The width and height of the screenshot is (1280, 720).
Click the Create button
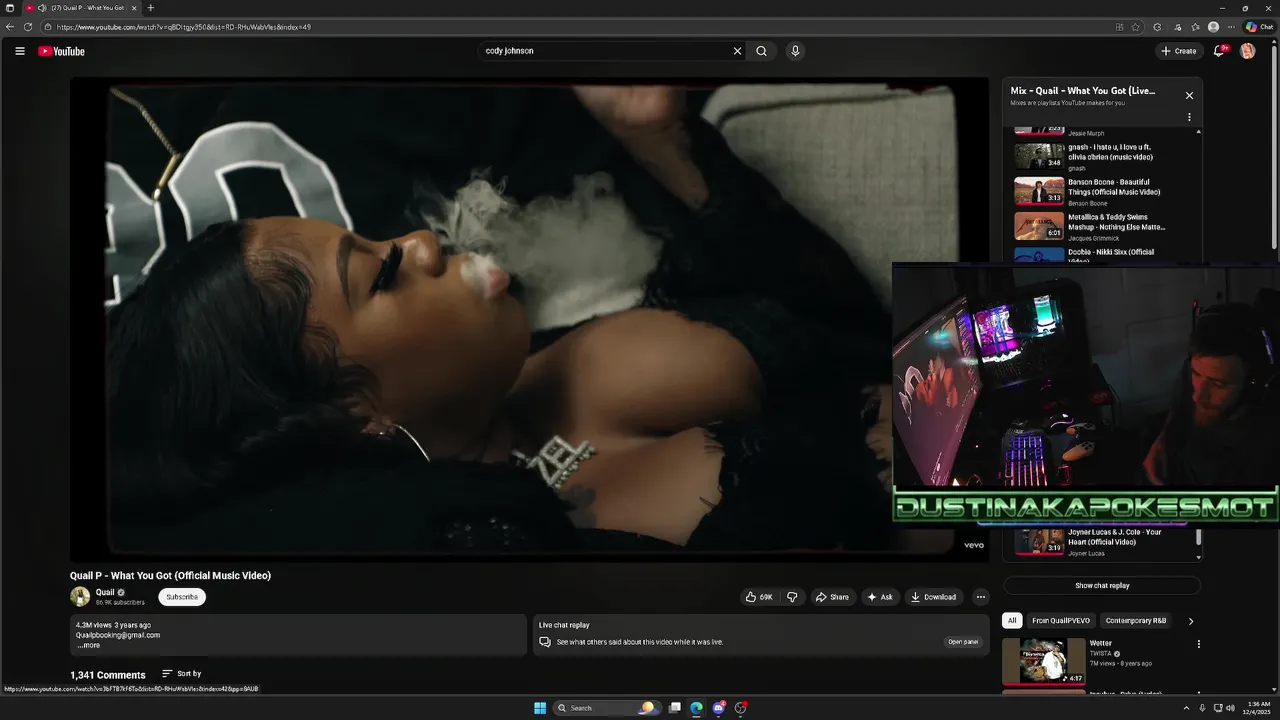point(1178,51)
